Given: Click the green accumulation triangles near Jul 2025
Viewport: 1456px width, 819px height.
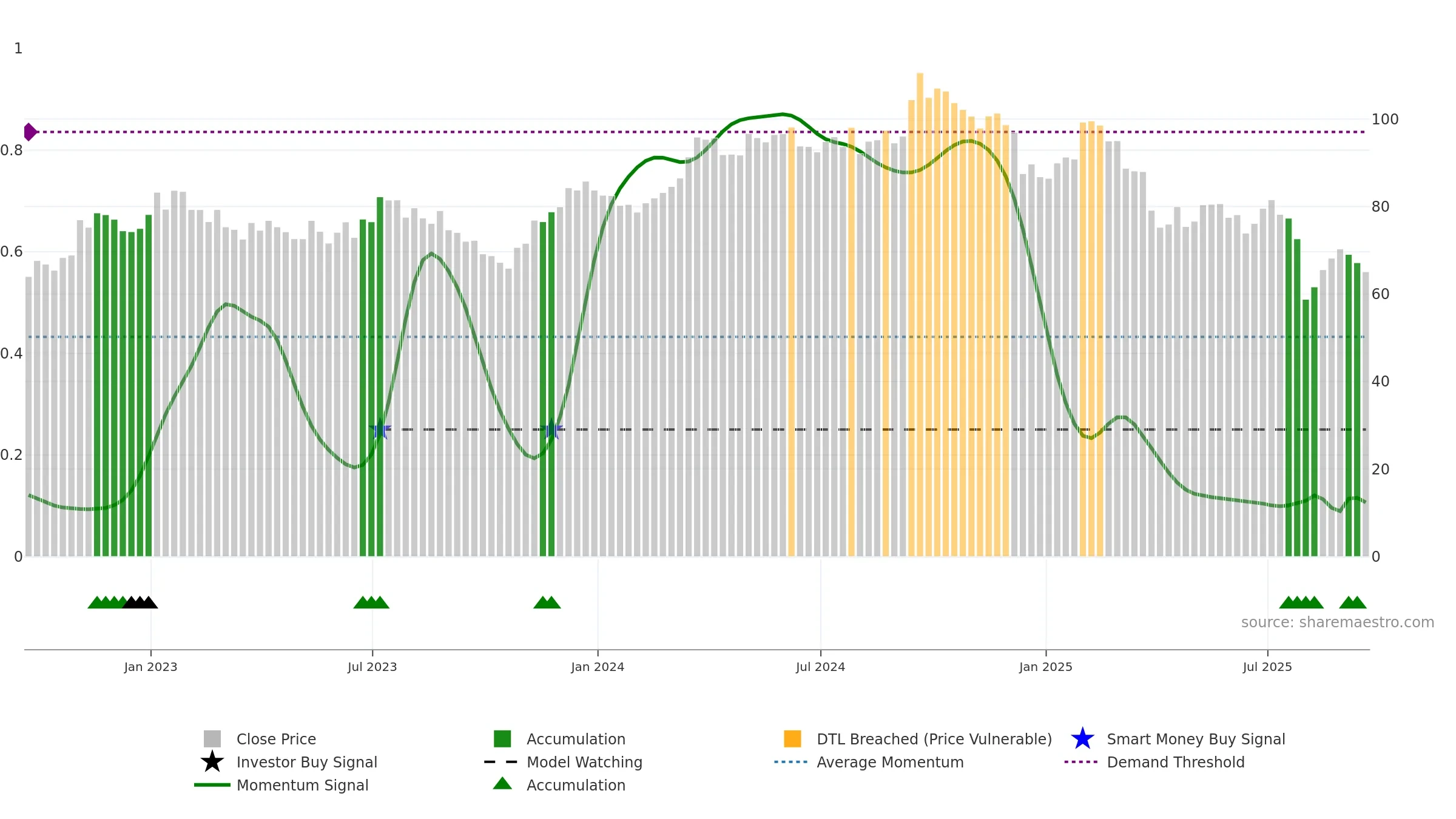Looking at the screenshot, I should (1301, 602).
